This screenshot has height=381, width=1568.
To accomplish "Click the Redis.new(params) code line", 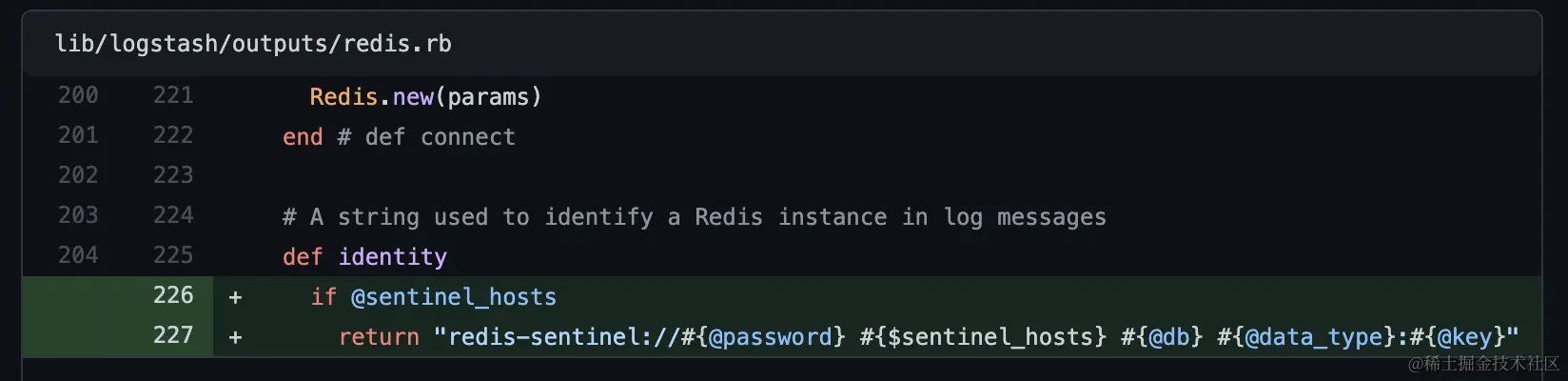I will click(425, 97).
